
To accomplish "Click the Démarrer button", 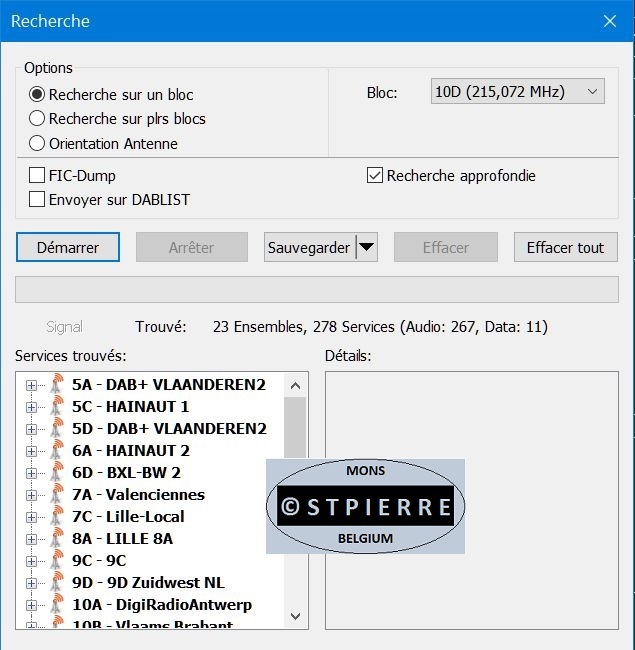I will point(68,247).
